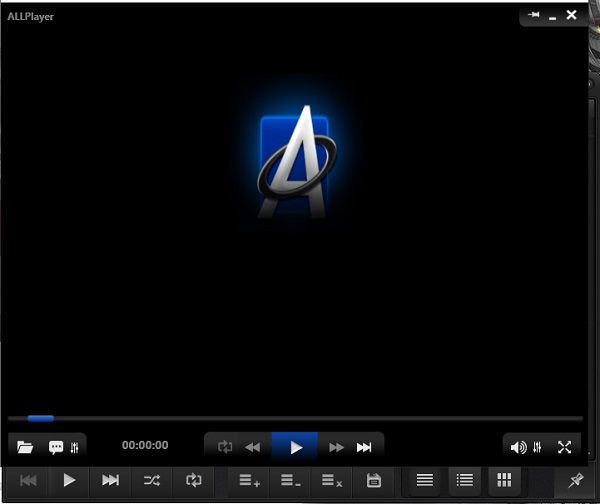
Task: Toggle shuffle mode in playlist toolbar
Action: point(152,480)
